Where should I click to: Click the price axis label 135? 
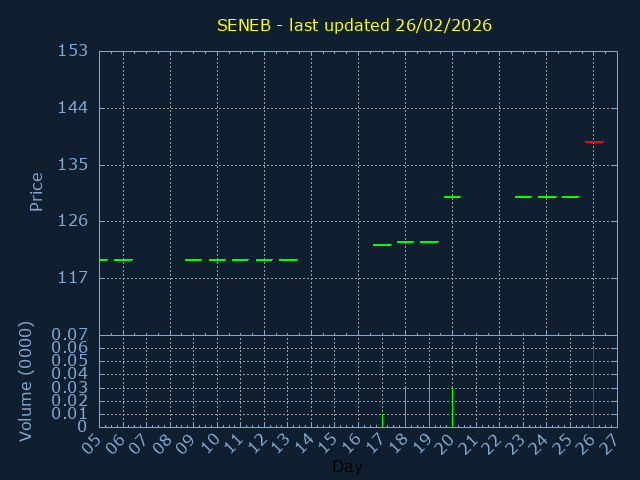(x=73, y=165)
